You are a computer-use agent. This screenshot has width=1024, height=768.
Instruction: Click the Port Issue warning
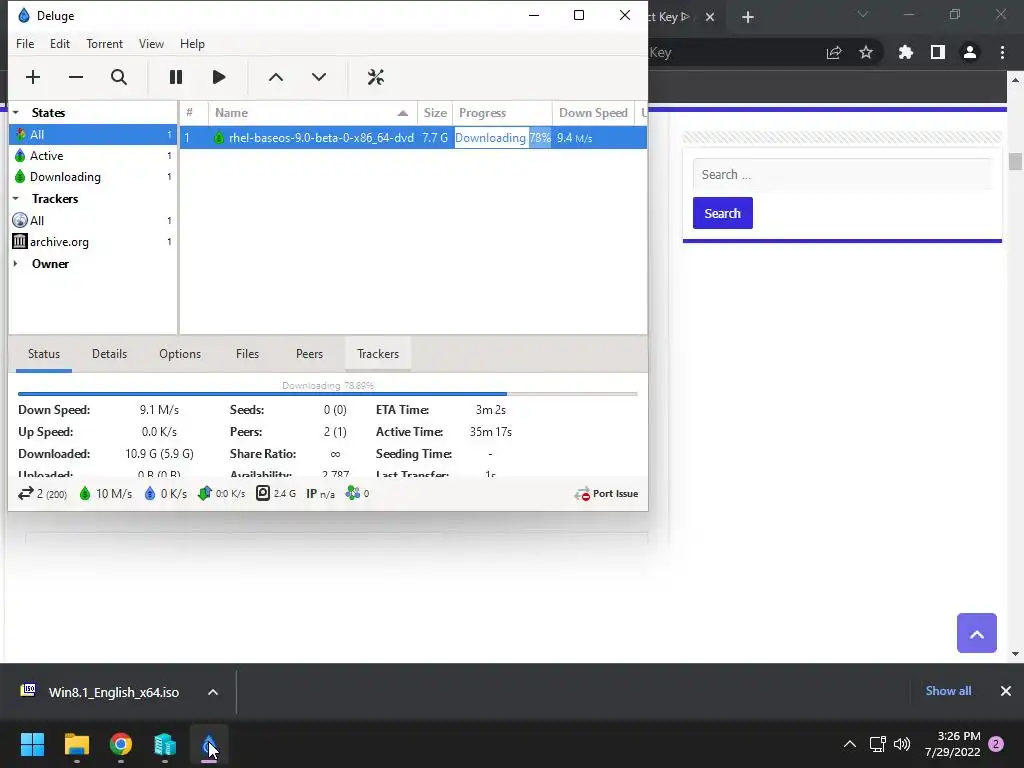point(606,494)
